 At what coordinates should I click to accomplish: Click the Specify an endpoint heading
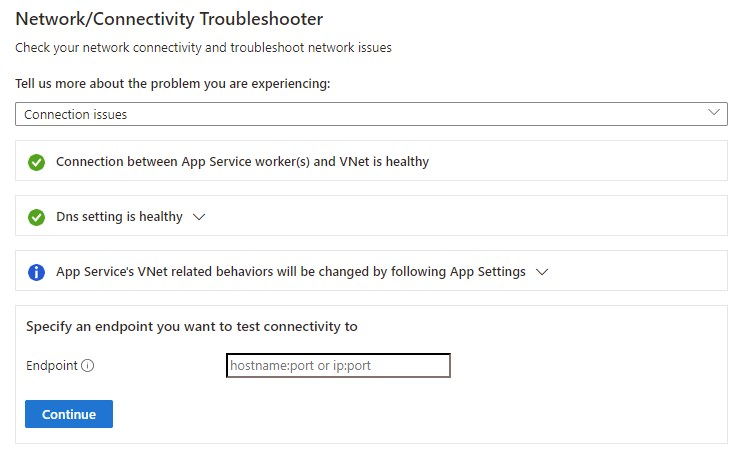(191, 326)
